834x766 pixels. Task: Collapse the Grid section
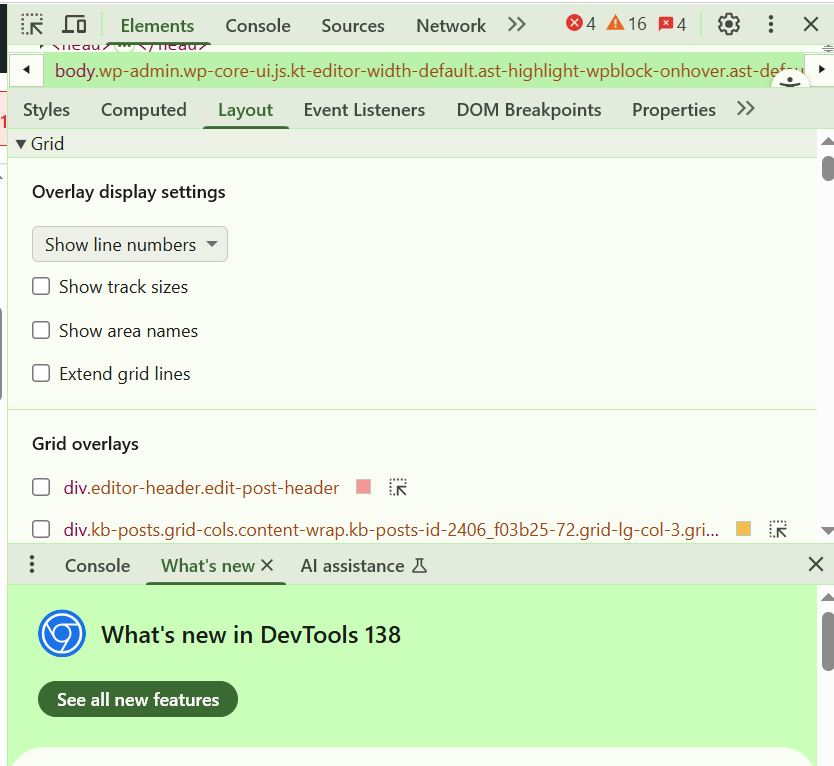tap(21, 143)
